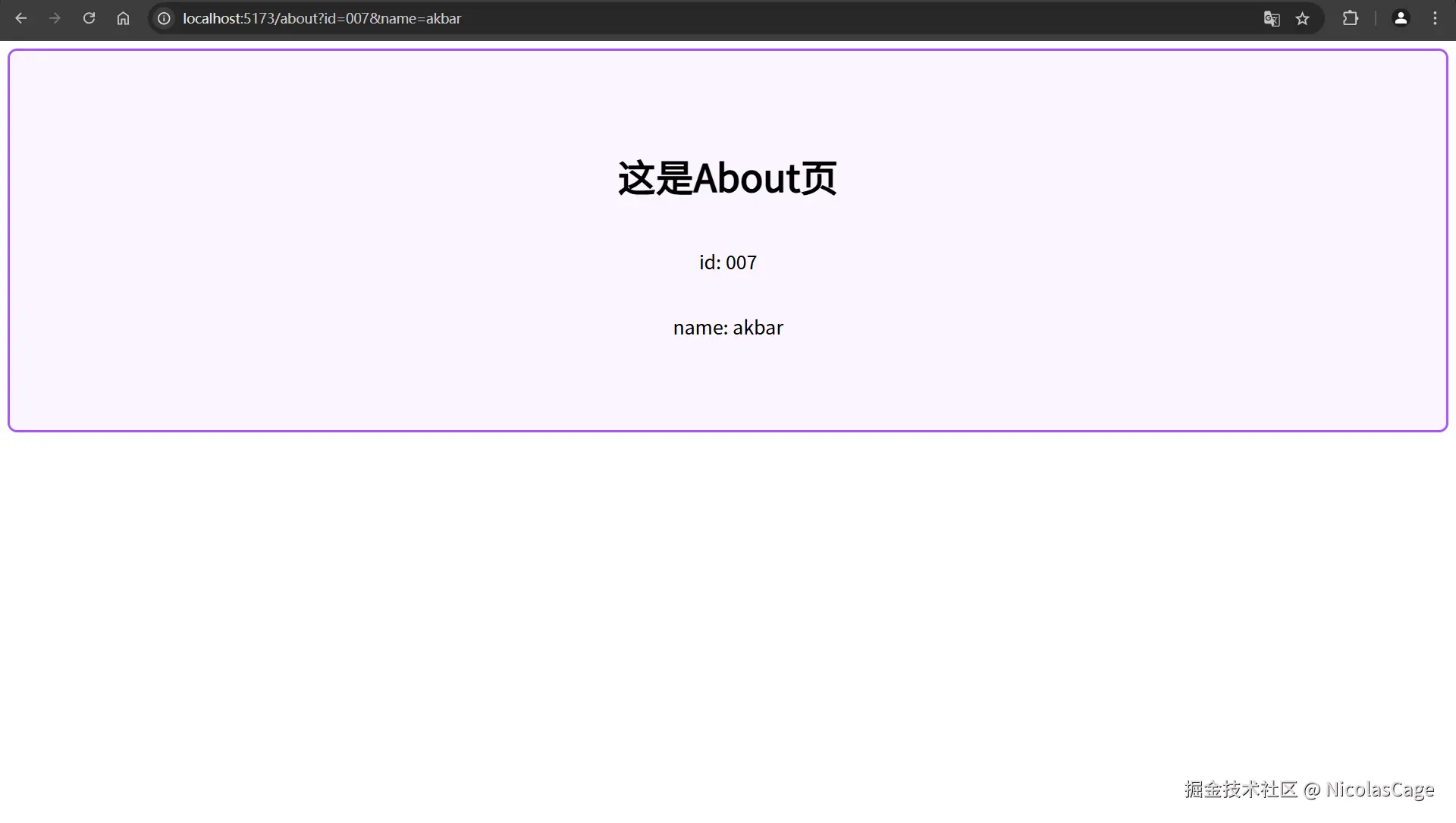Open the browser three-dot menu
The image size is (1456, 823).
[x=1435, y=18]
